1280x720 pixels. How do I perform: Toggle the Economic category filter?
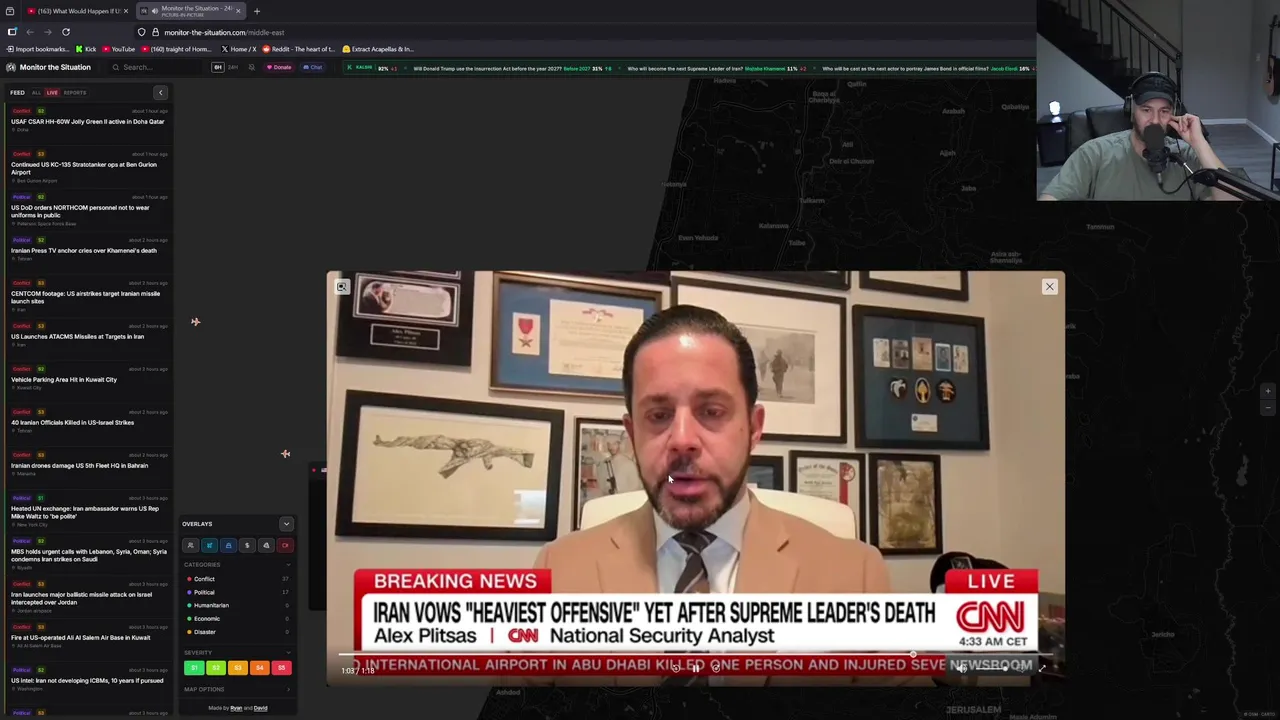pyautogui.click(x=237, y=618)
